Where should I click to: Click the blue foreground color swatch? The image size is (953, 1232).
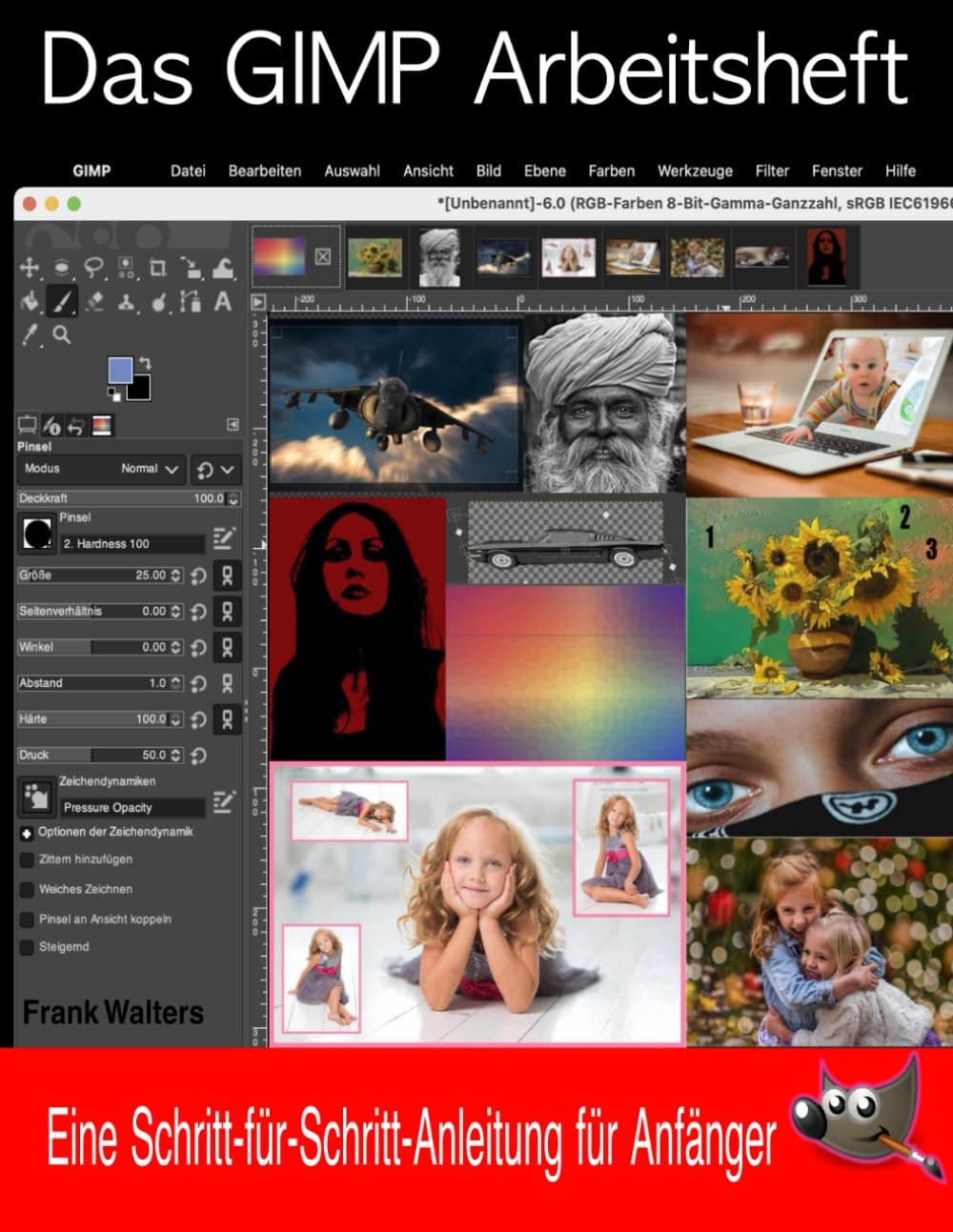120,370
